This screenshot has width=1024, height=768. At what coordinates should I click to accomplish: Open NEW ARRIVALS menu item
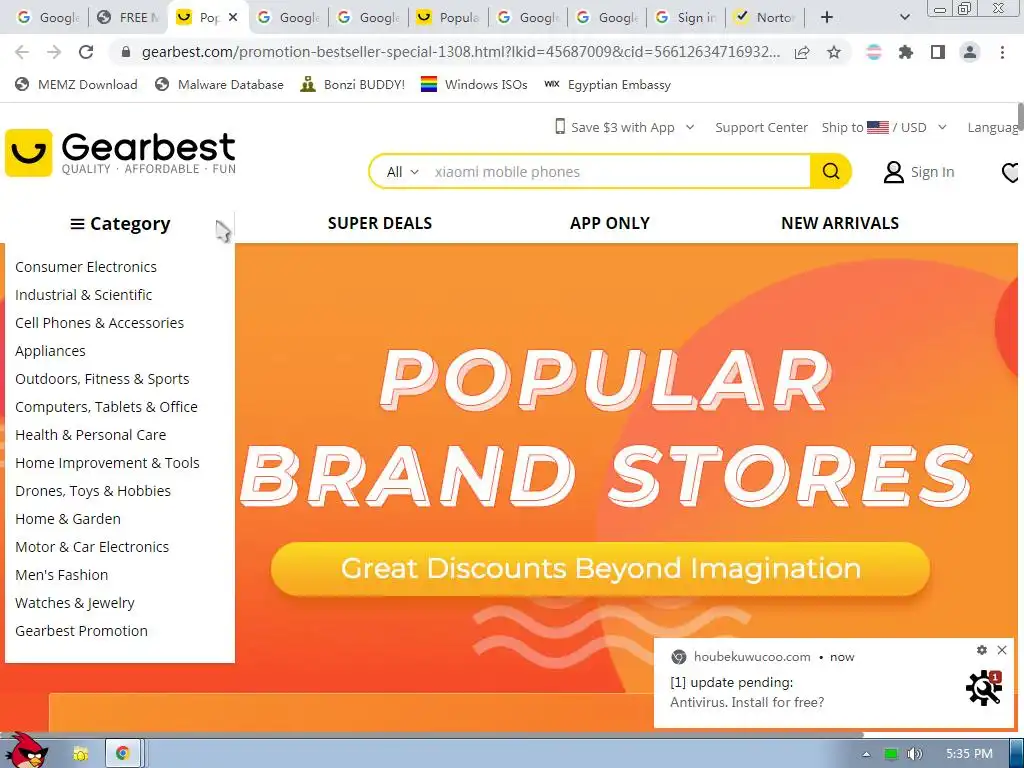840,223
